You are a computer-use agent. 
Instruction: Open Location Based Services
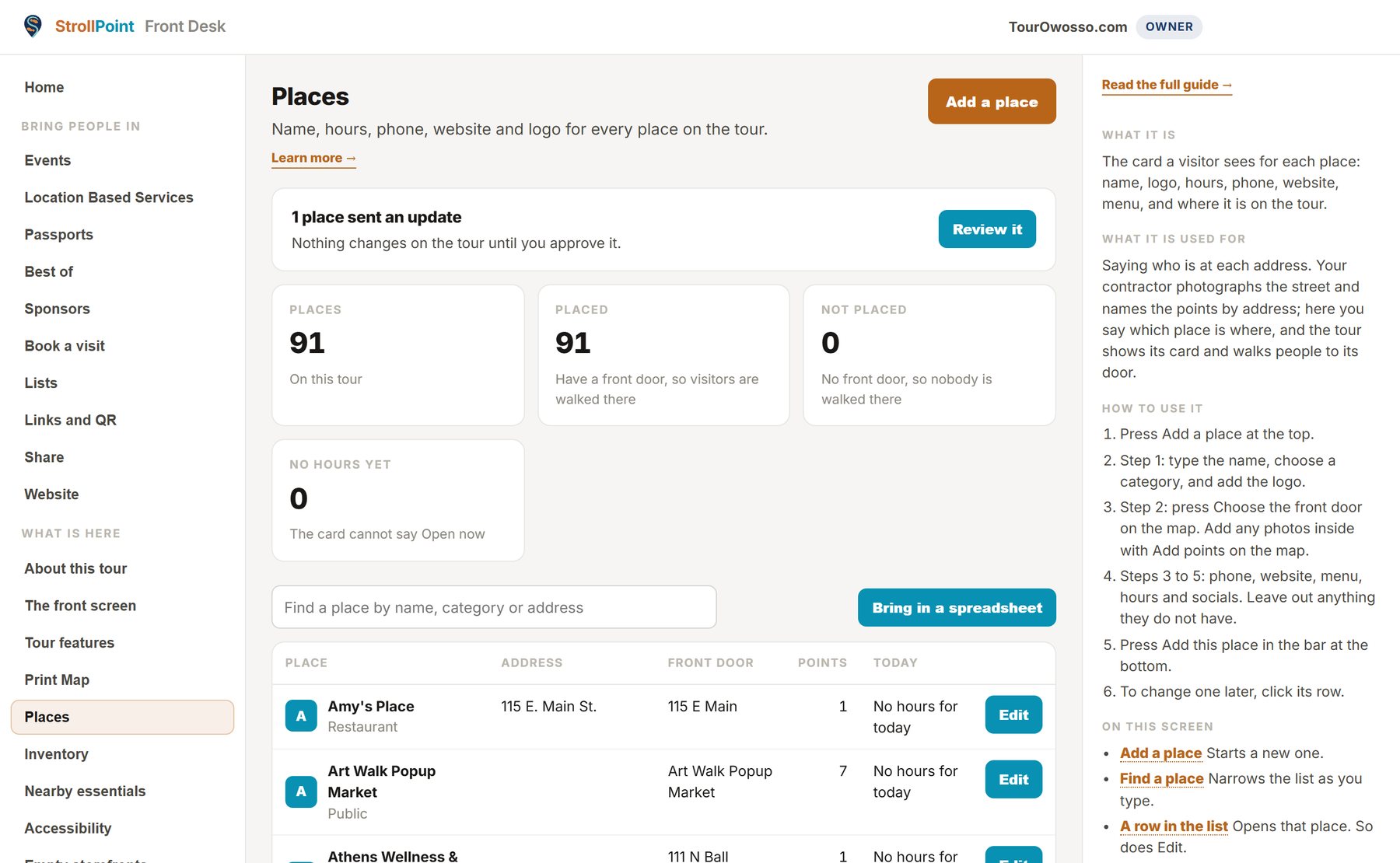(x=109, y=197)
